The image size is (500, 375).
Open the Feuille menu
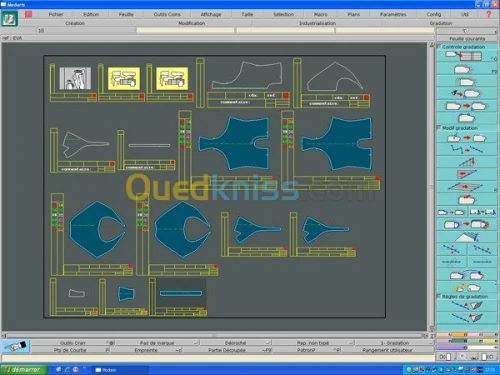point(126,14)
